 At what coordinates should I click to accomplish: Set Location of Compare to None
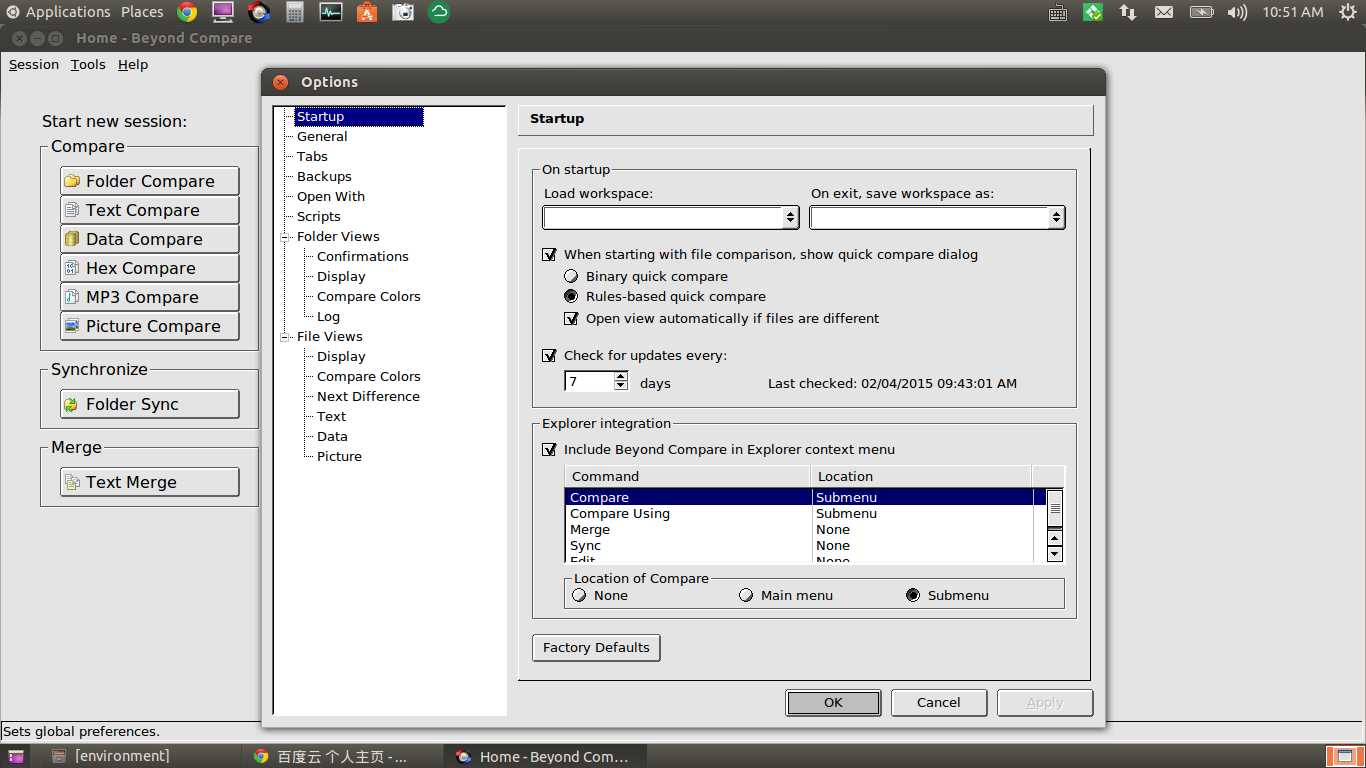tap(579, 595)
